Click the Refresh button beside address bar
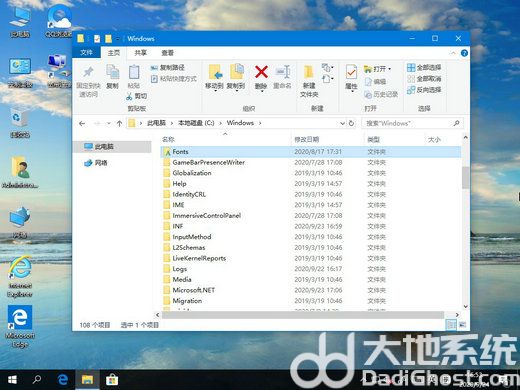The height and width of the screenshot is (390, 520). (351, 123)
